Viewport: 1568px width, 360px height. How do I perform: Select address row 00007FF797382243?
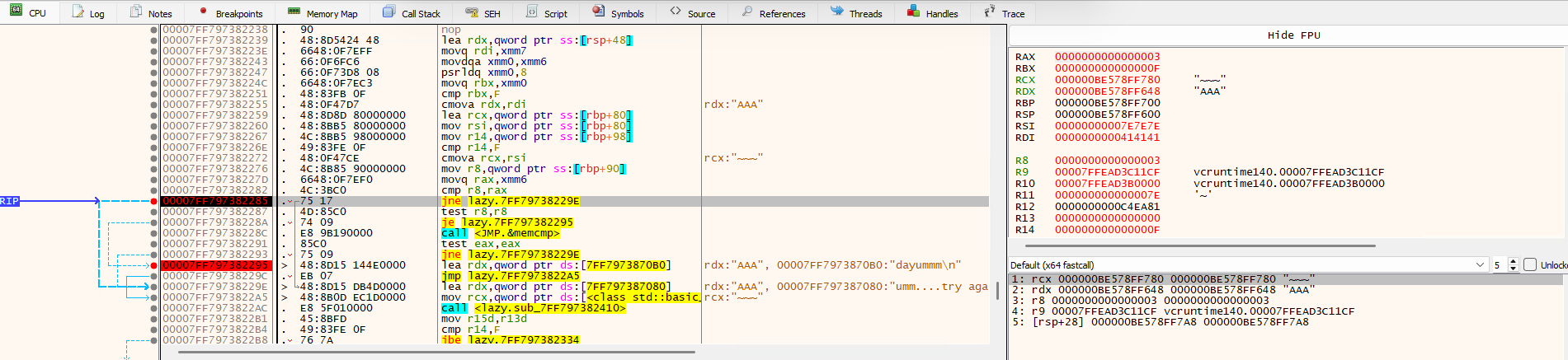pyautogui.click(x=215, y=62)
